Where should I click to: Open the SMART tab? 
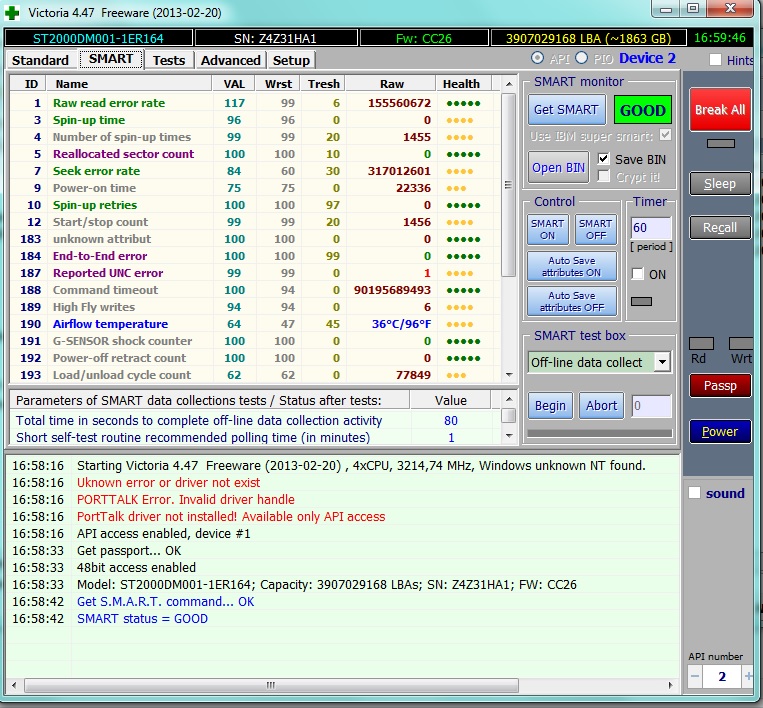tap(111, 59)
